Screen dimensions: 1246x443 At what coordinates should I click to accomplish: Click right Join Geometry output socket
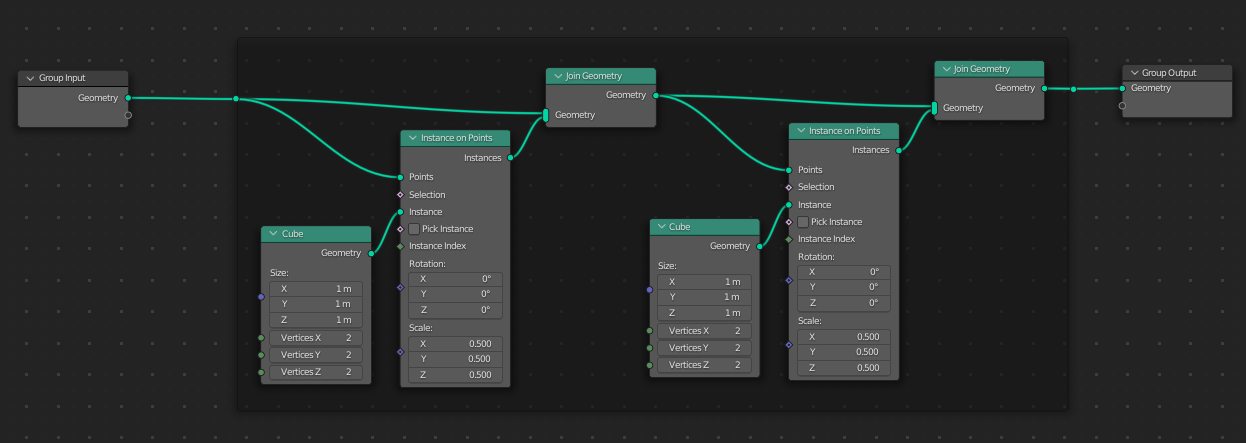(1044, 88)
